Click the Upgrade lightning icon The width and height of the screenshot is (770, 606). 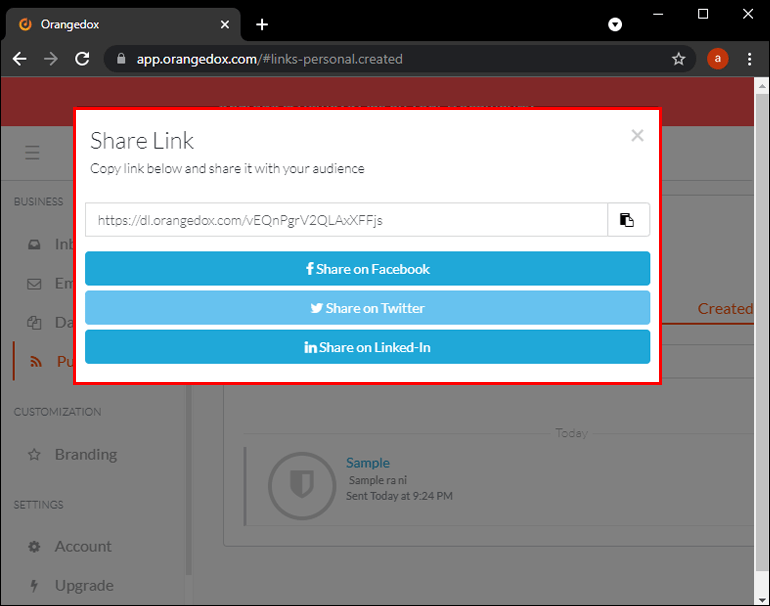34,585
